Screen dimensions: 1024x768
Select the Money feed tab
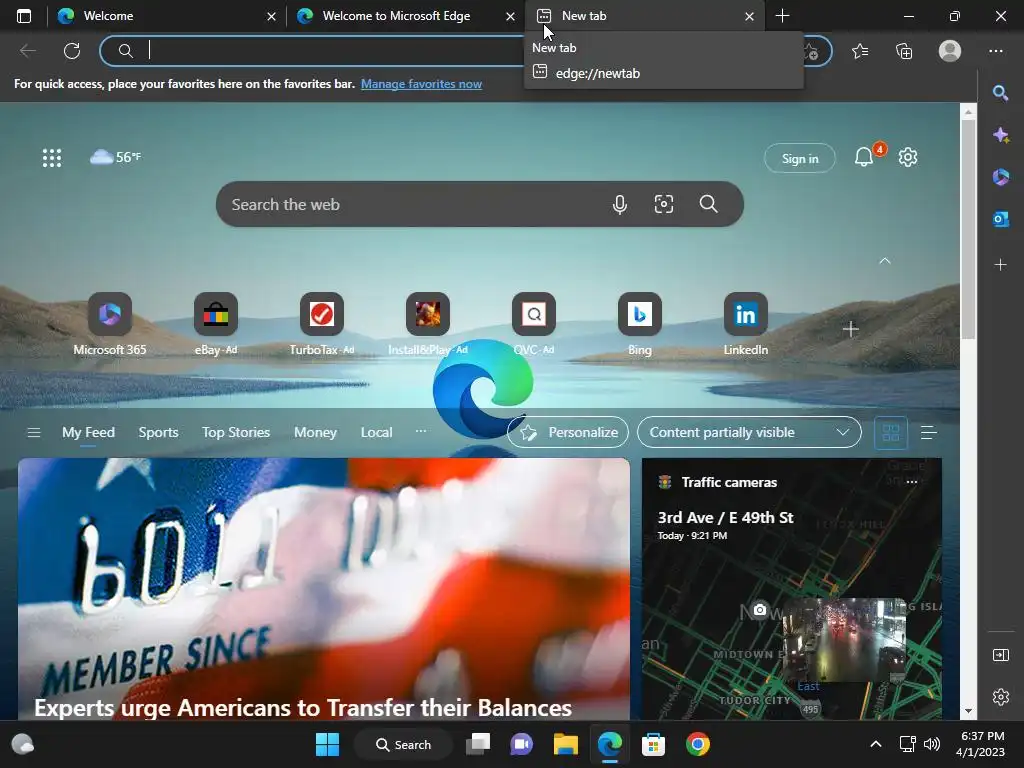point(315,432)
